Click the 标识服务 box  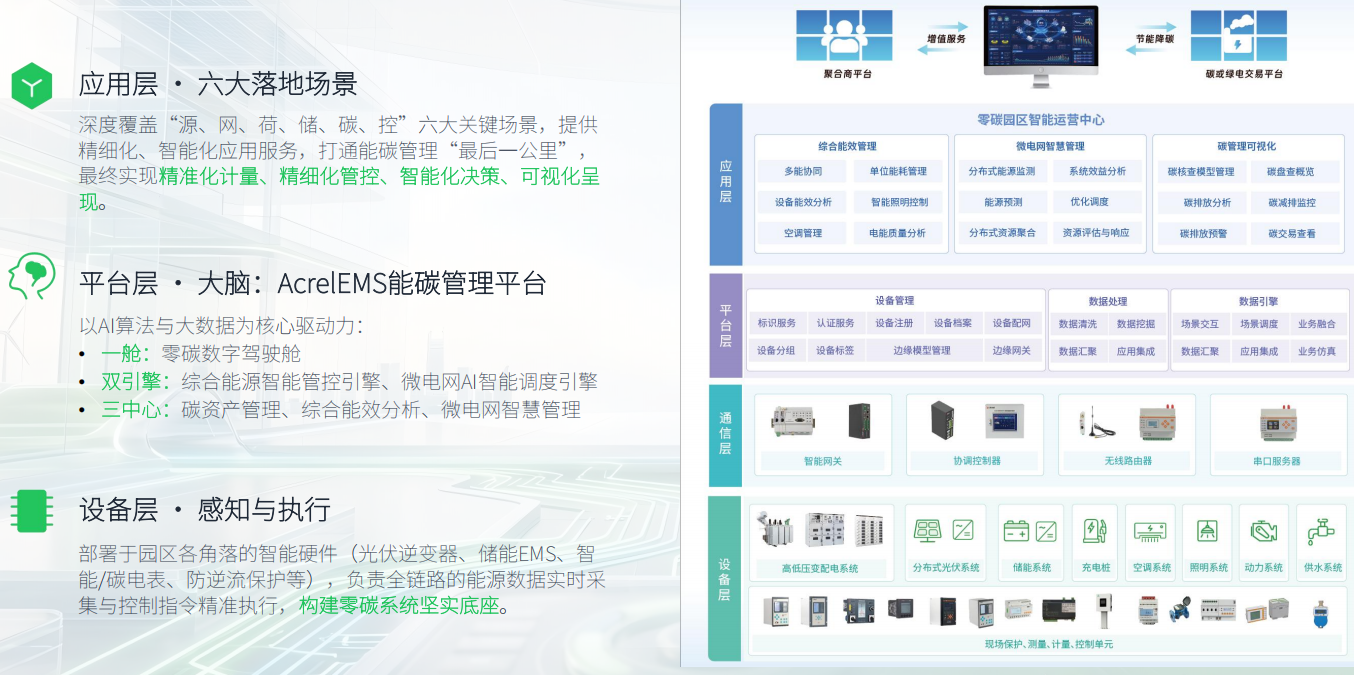[777, 323]
